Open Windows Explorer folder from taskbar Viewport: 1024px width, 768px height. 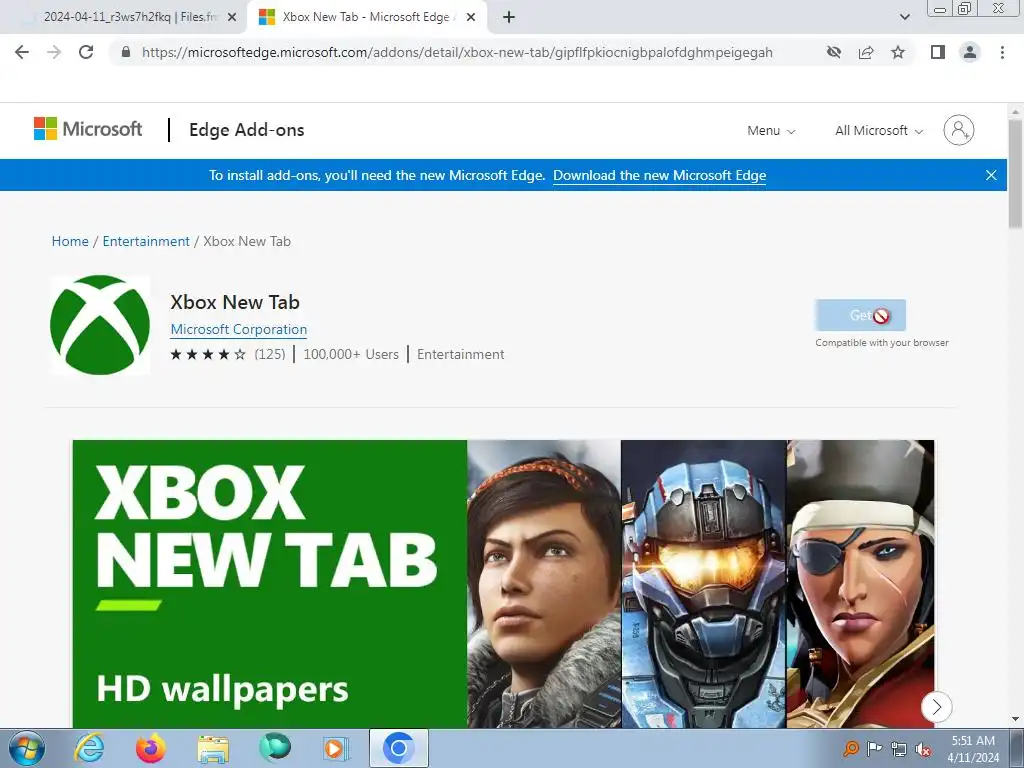213,748
